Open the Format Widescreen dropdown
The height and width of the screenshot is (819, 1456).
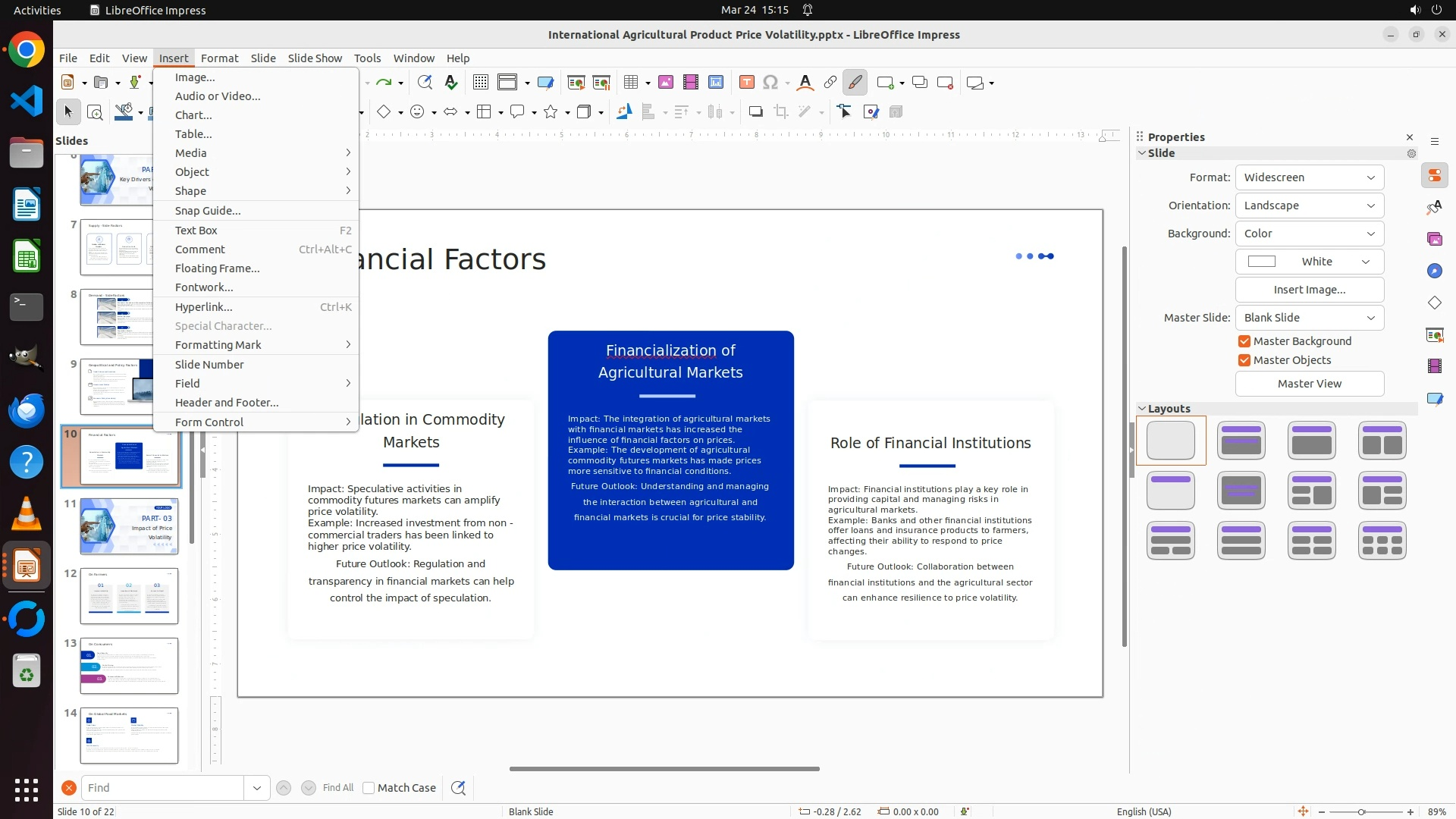1309,177
